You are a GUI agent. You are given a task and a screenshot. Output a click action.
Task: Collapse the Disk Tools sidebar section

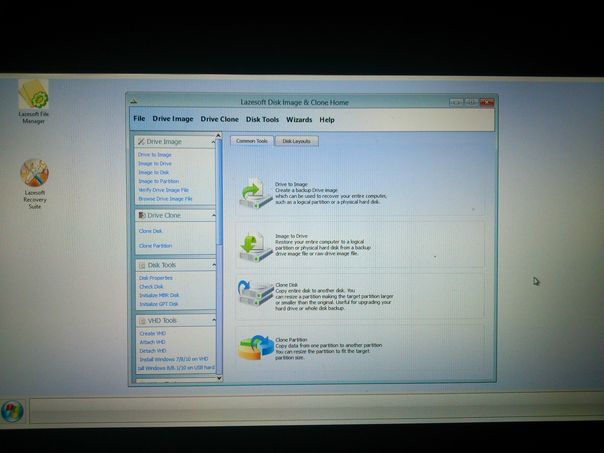tap(213, 265)
